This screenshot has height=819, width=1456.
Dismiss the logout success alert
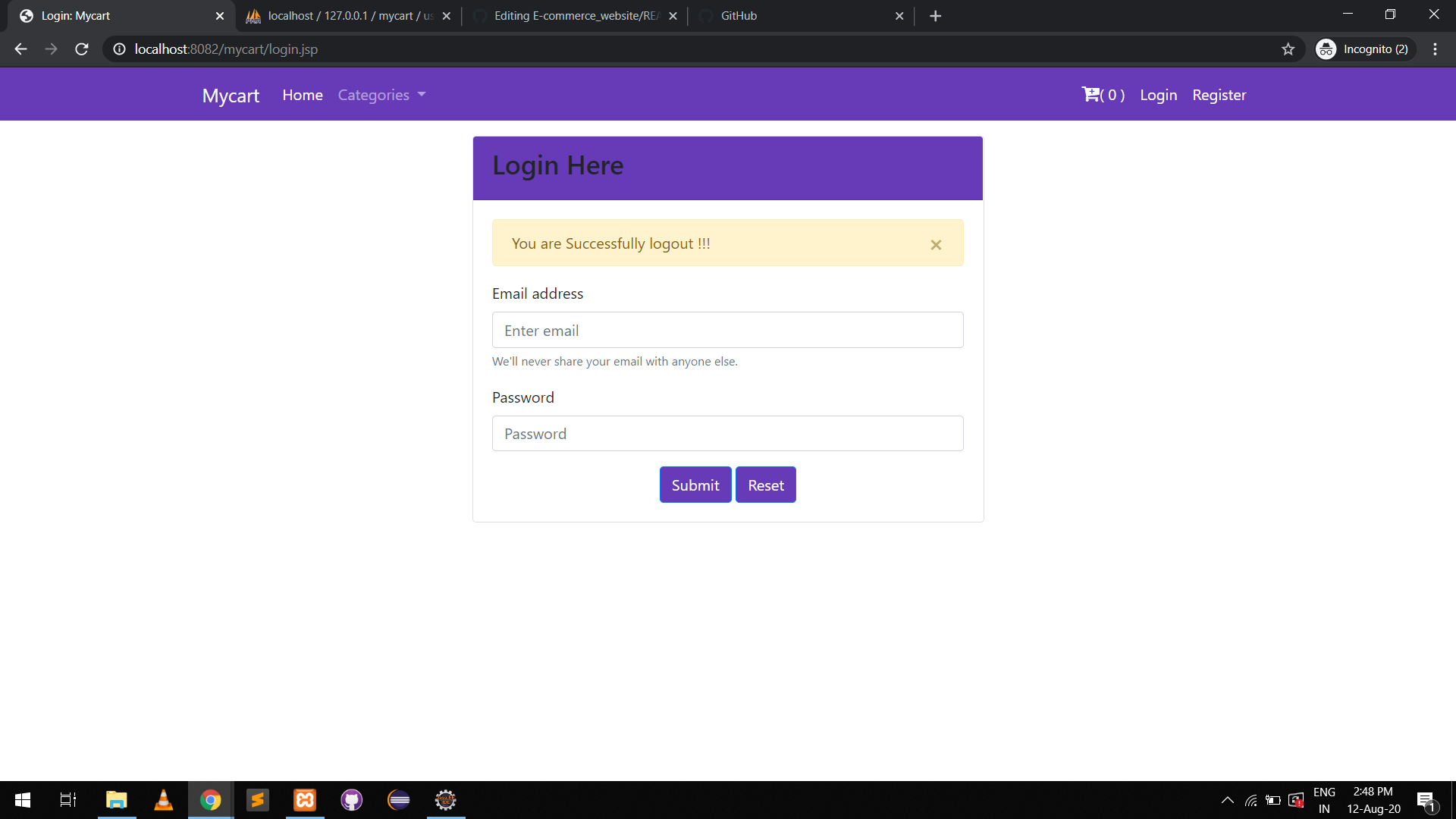(936, 245)
